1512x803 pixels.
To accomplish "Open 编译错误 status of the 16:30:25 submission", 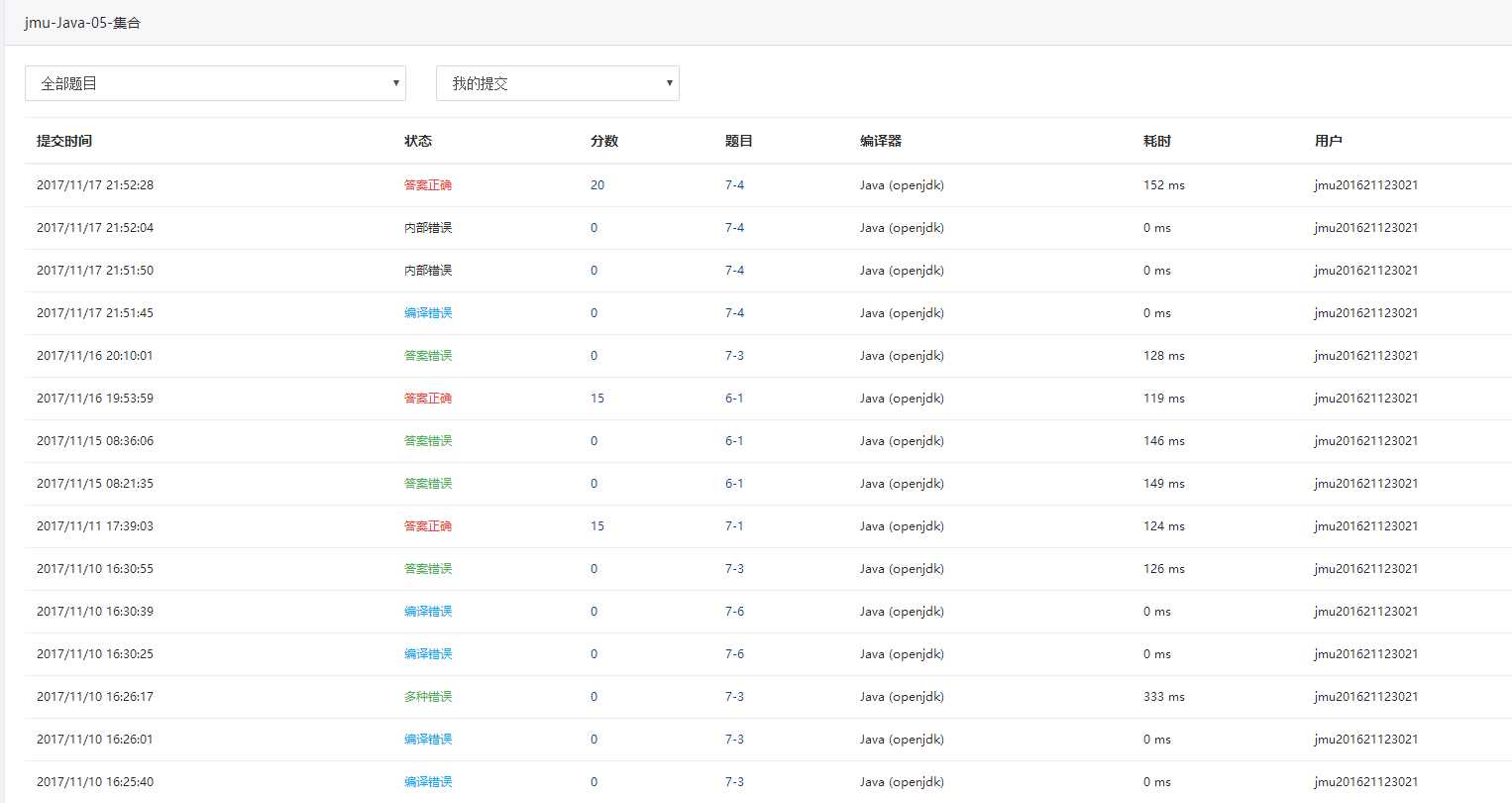I will [428, 654].
